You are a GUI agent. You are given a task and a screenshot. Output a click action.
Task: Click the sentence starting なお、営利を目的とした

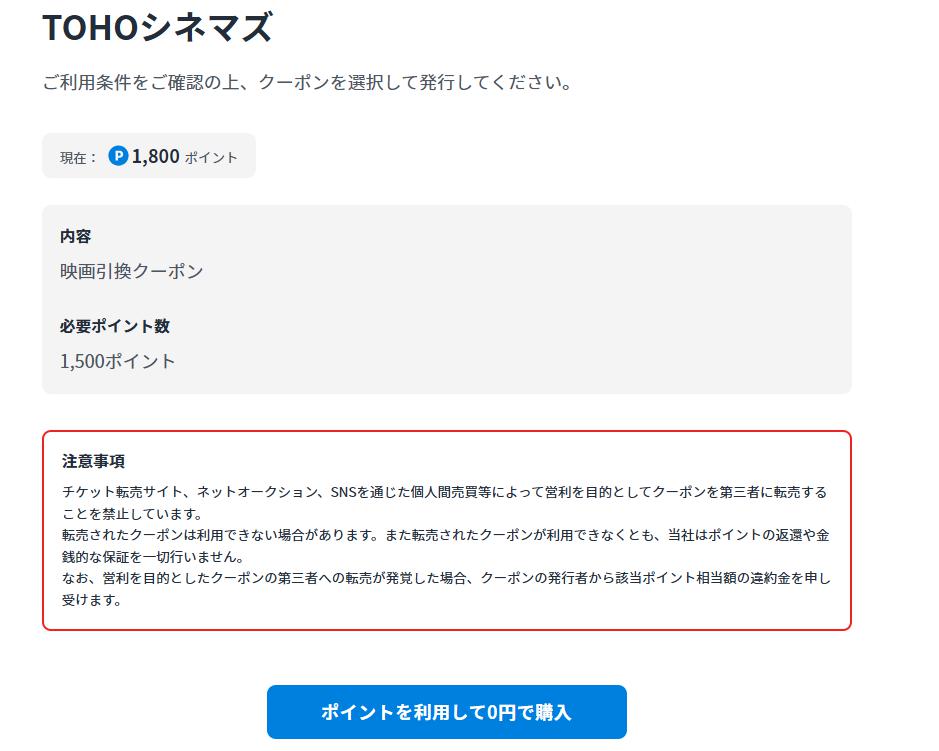click(446, 589)
